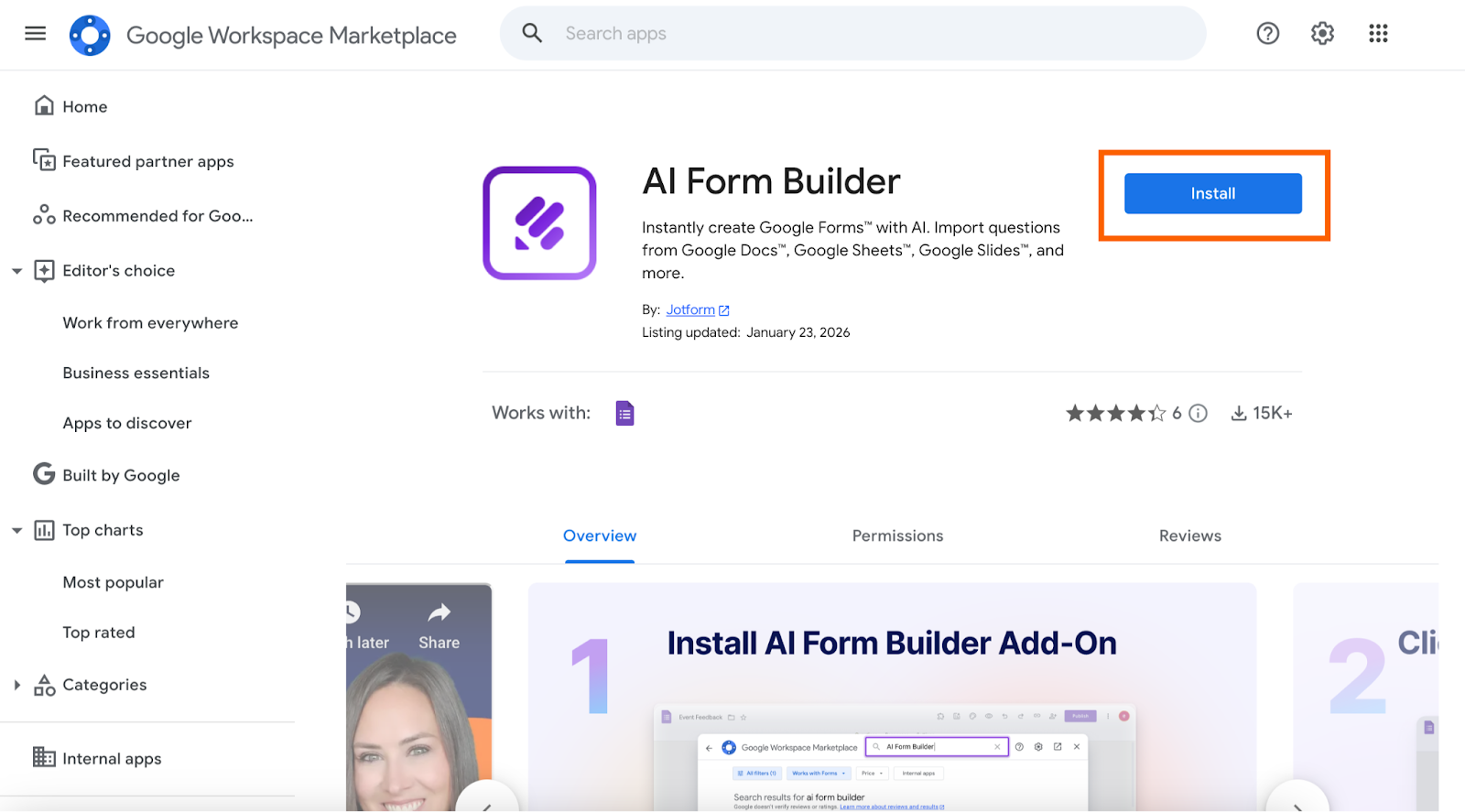Select Categories sidebar item
Image resolution: width=1465 pixels, height=812 pixels.
[x=104, y=685]
